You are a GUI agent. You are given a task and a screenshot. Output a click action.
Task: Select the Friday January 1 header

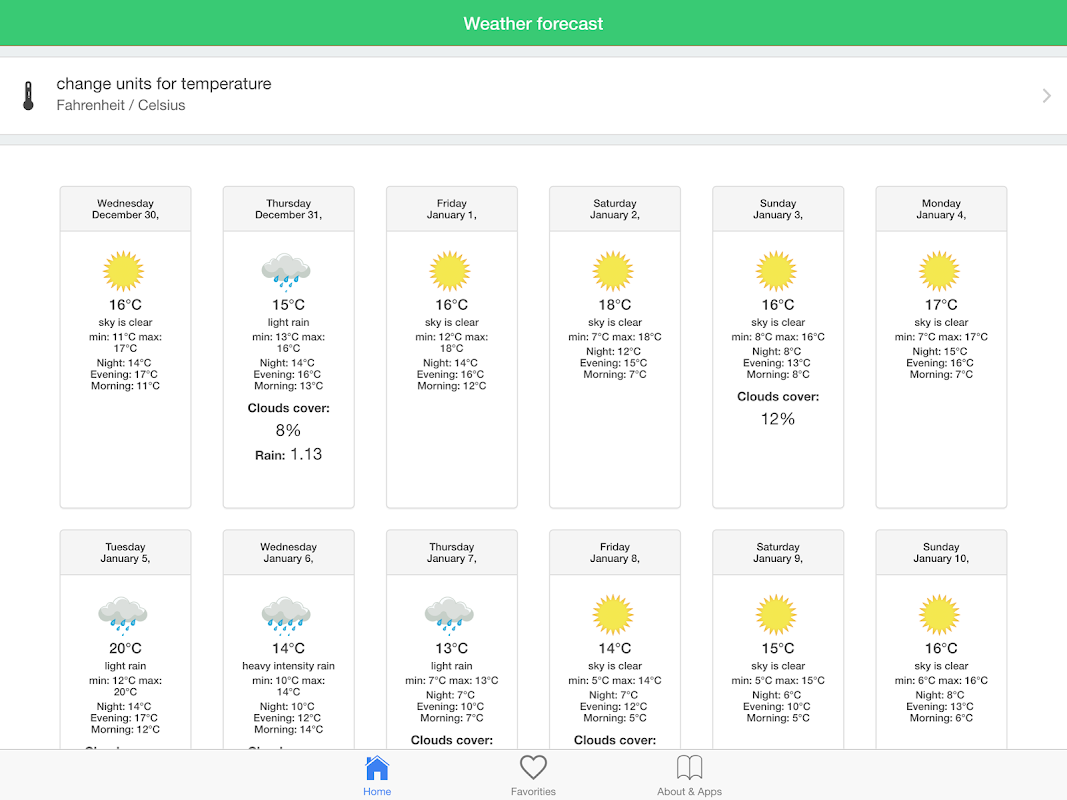pyautogui.click(x=452, y=209)
